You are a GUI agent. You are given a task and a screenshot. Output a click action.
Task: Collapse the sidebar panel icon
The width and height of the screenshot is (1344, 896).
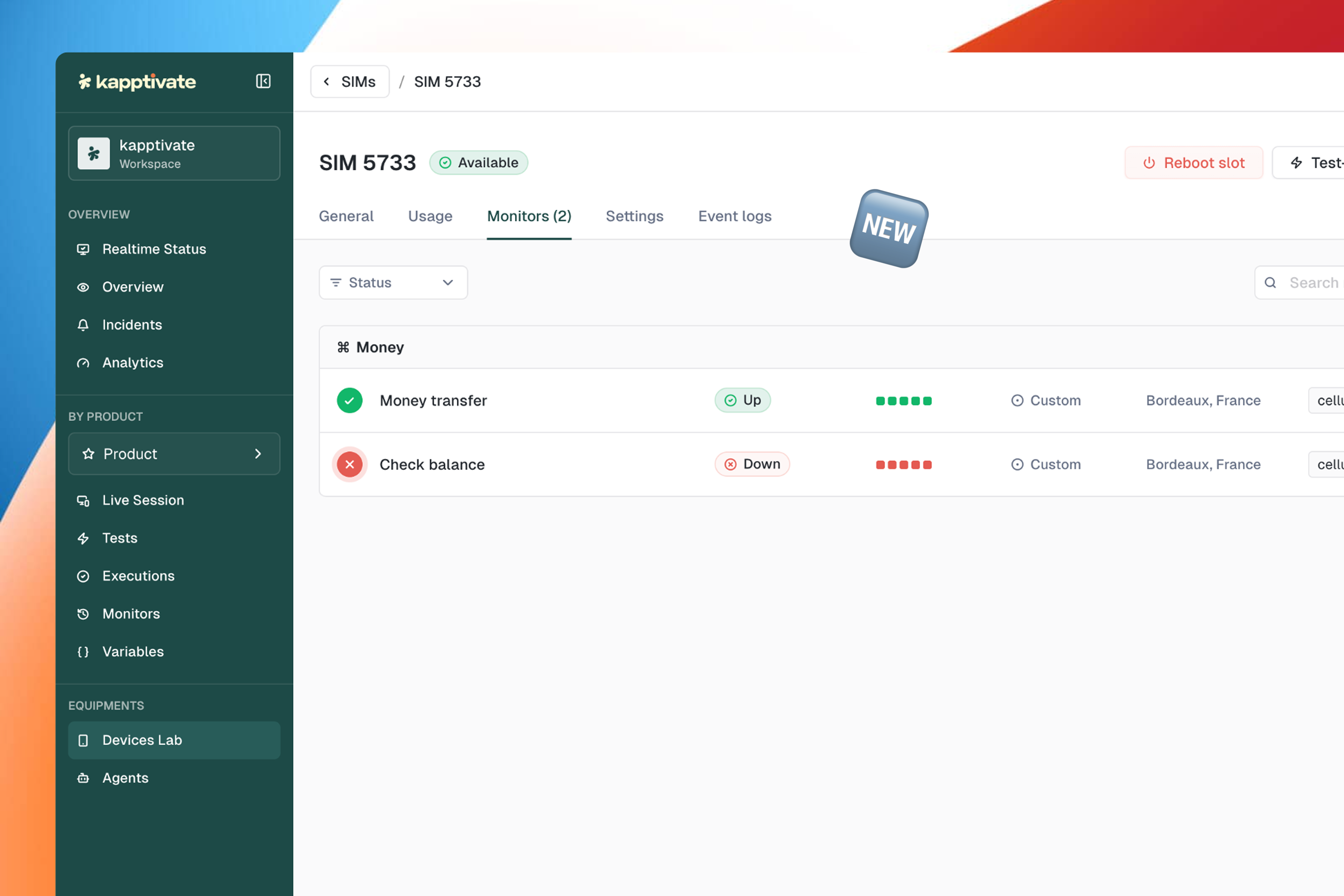pyautogui.click(x=263, y=81)
